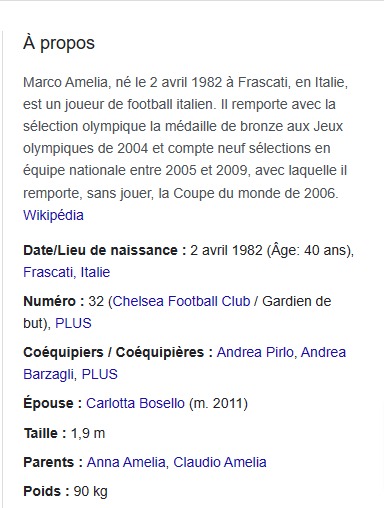
Task: Click the 1,9 m height value
Action: tap(88, 433)
